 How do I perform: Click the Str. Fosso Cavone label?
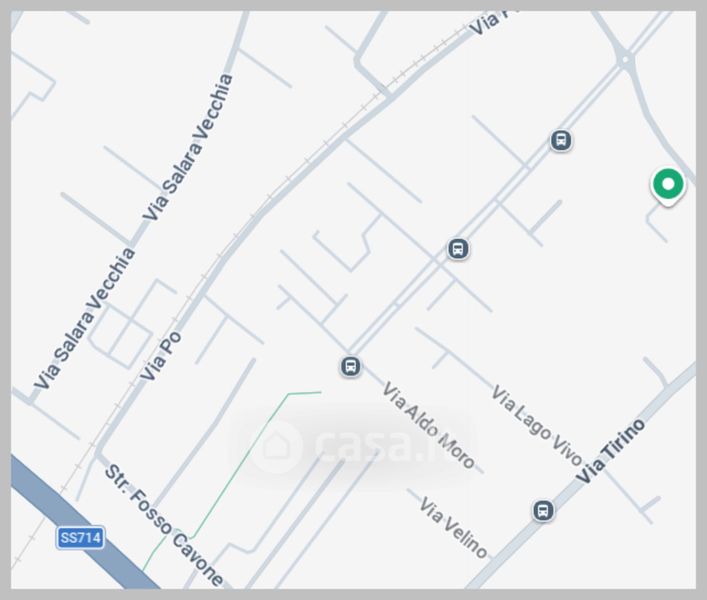coord(164,526)
